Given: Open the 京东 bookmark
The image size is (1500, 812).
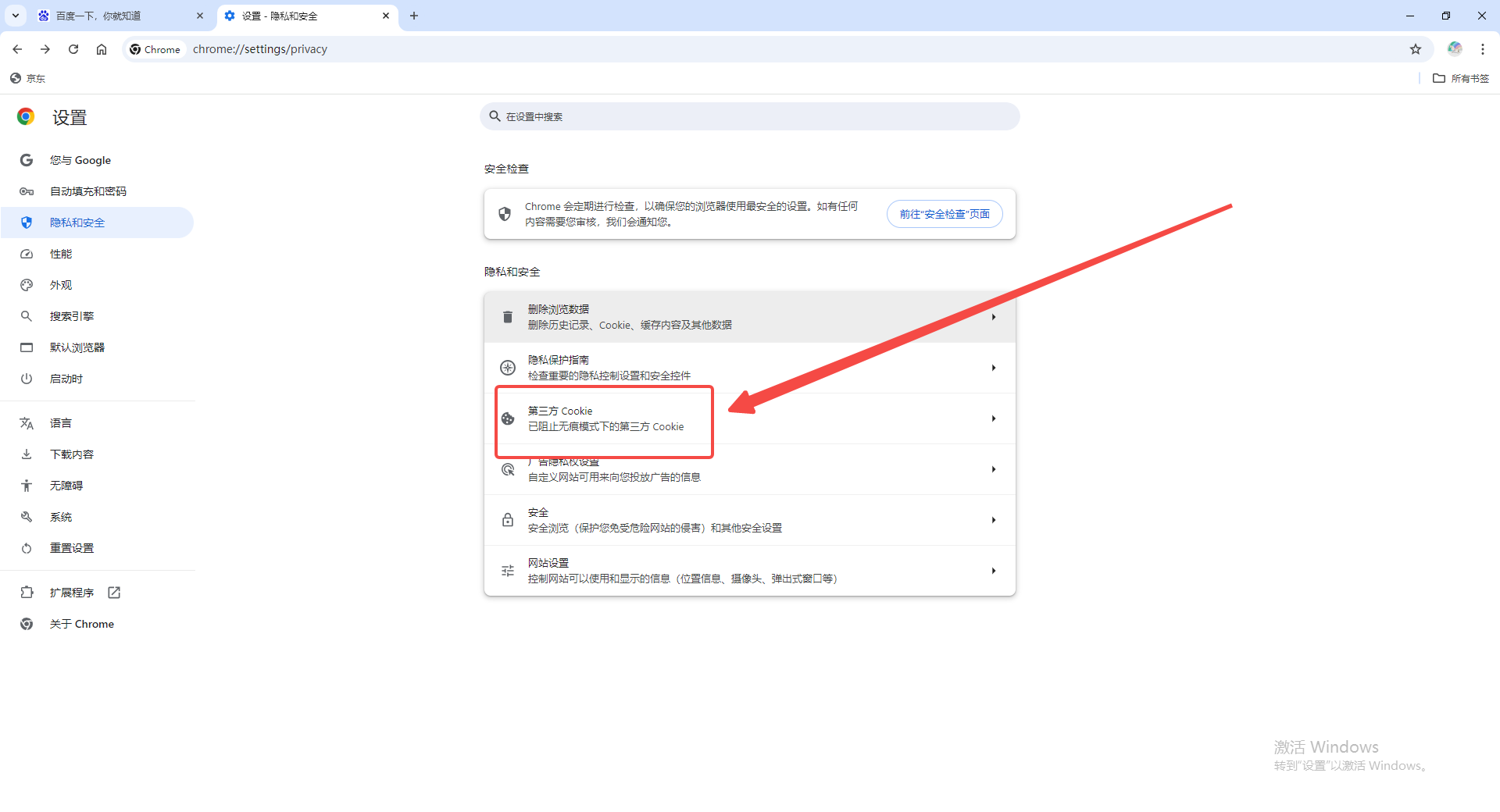Looking at the screenshot, I should point(28,78).
